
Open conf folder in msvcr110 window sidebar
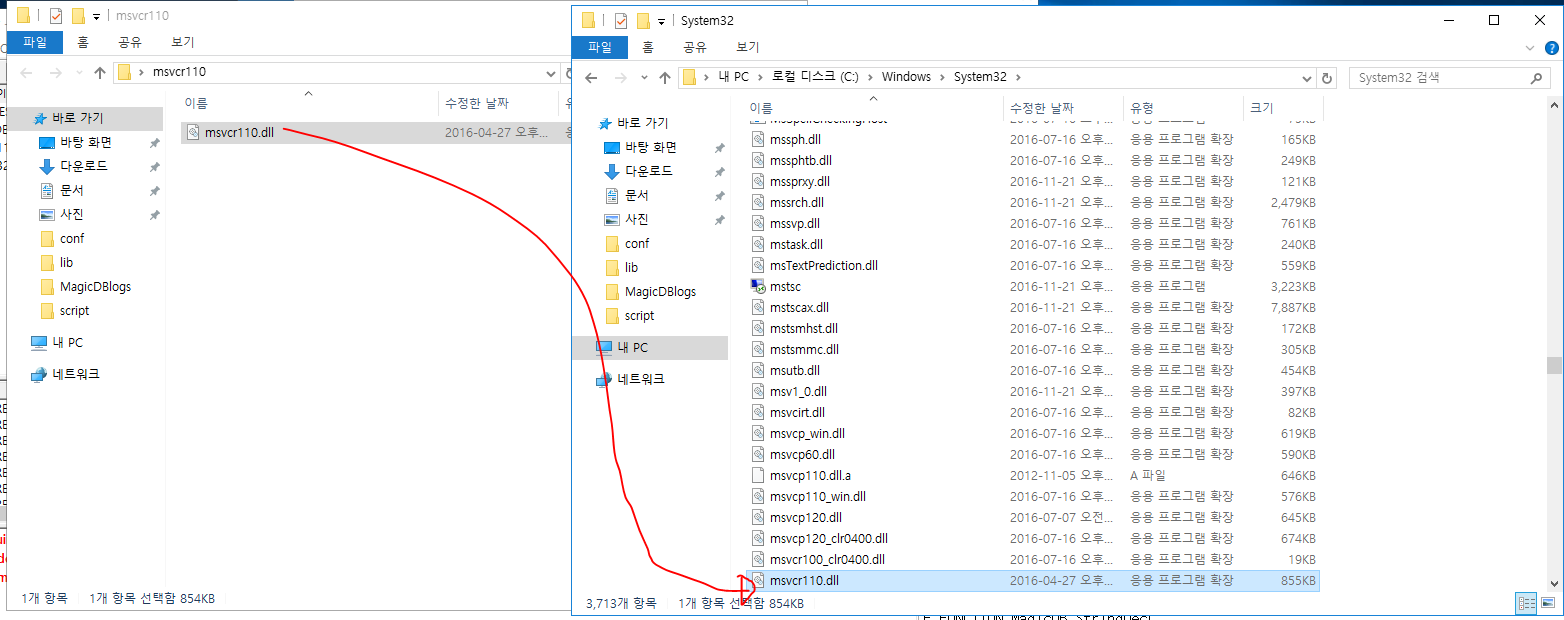point(71,238)
